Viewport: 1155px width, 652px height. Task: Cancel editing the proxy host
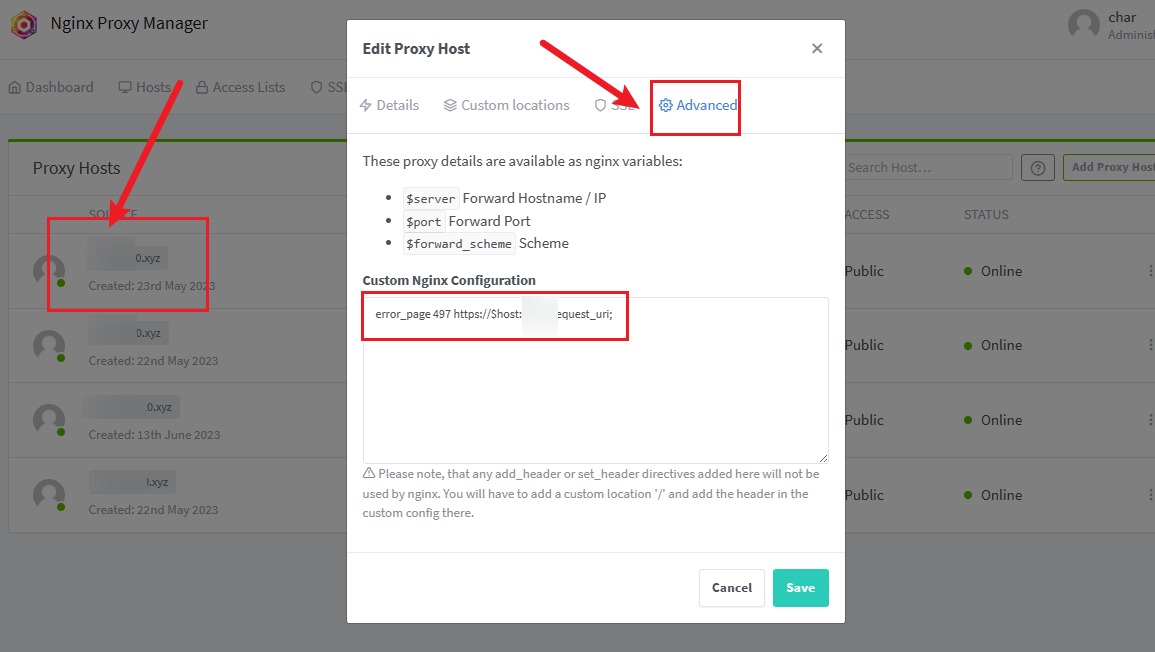pos(731,588)
